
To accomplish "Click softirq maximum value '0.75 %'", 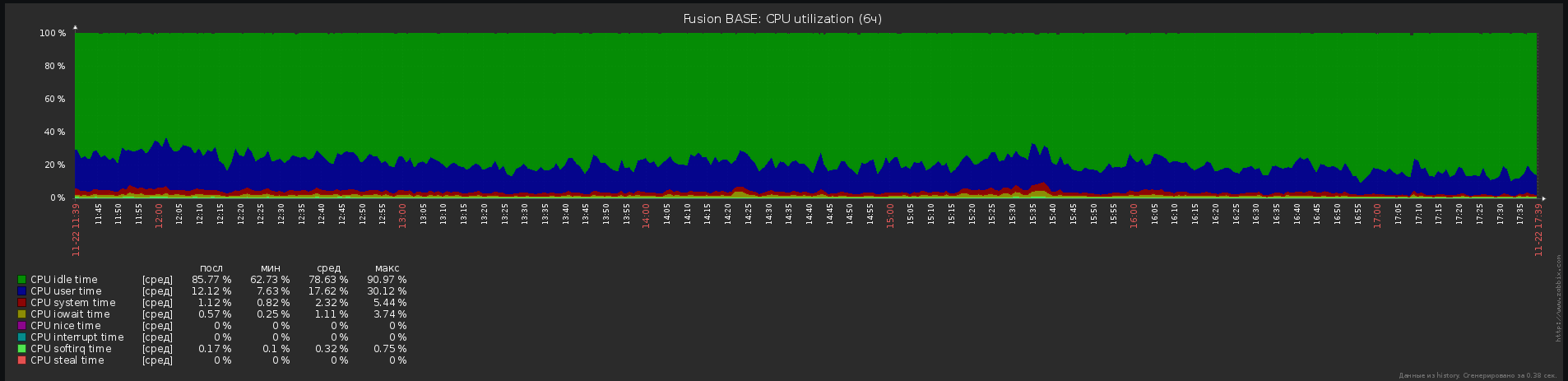I will (x=390, y=349).
